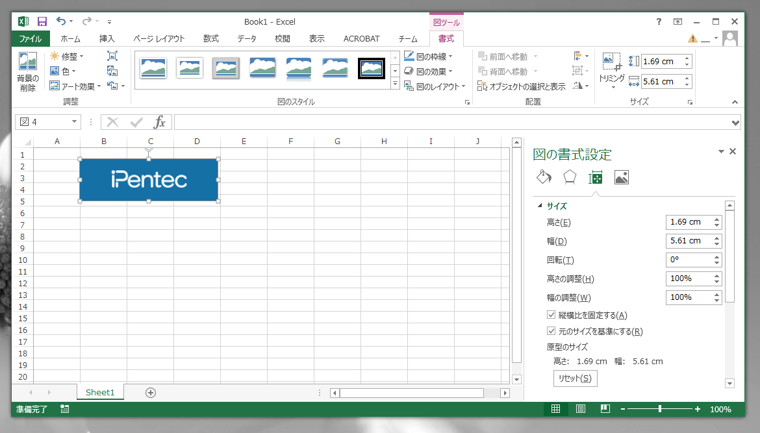Open the アート効果 artistic effects tool

click(75, 86)
